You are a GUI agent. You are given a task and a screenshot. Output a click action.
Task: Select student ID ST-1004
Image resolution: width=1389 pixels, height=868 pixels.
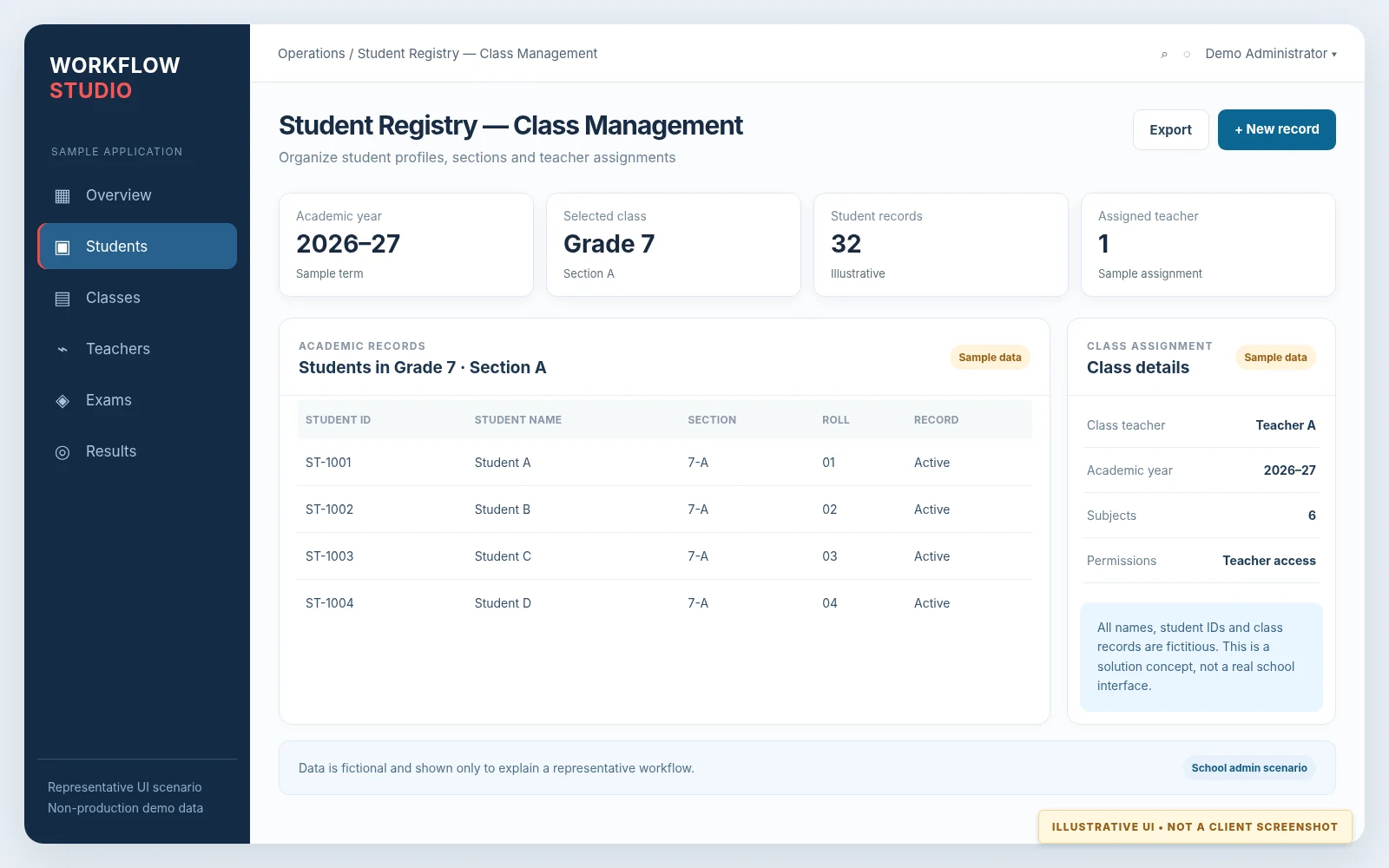point(329,603)
